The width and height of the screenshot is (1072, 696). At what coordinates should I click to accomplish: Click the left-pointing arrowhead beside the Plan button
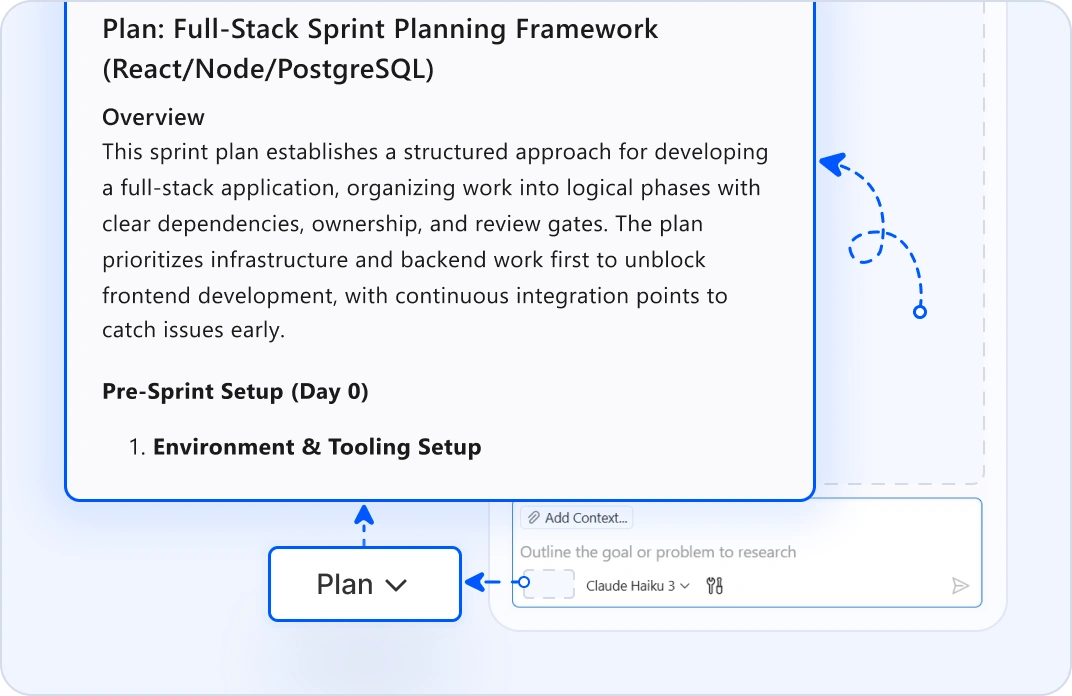click(475, 583)
